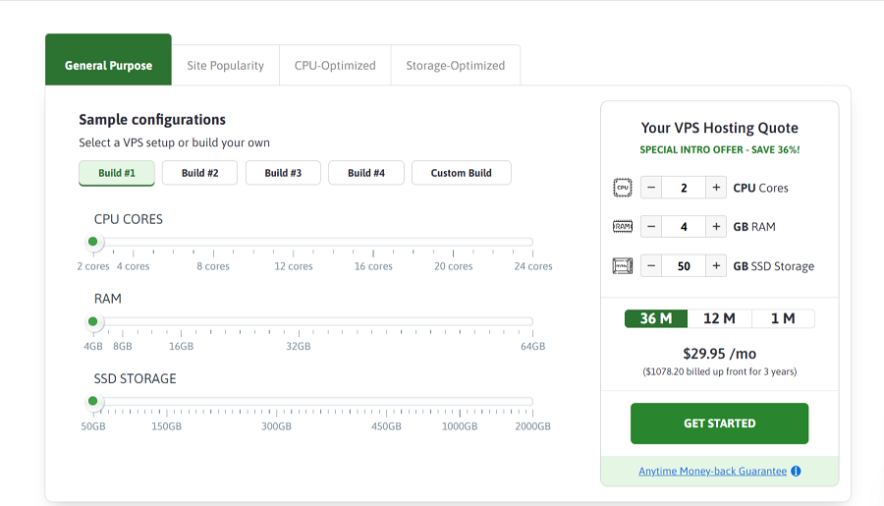The width and height of the screenshot is (884, 506).
Task: Click the '64GB' RAM slider label
Action: pyautogui.click(x=533, y=346)
